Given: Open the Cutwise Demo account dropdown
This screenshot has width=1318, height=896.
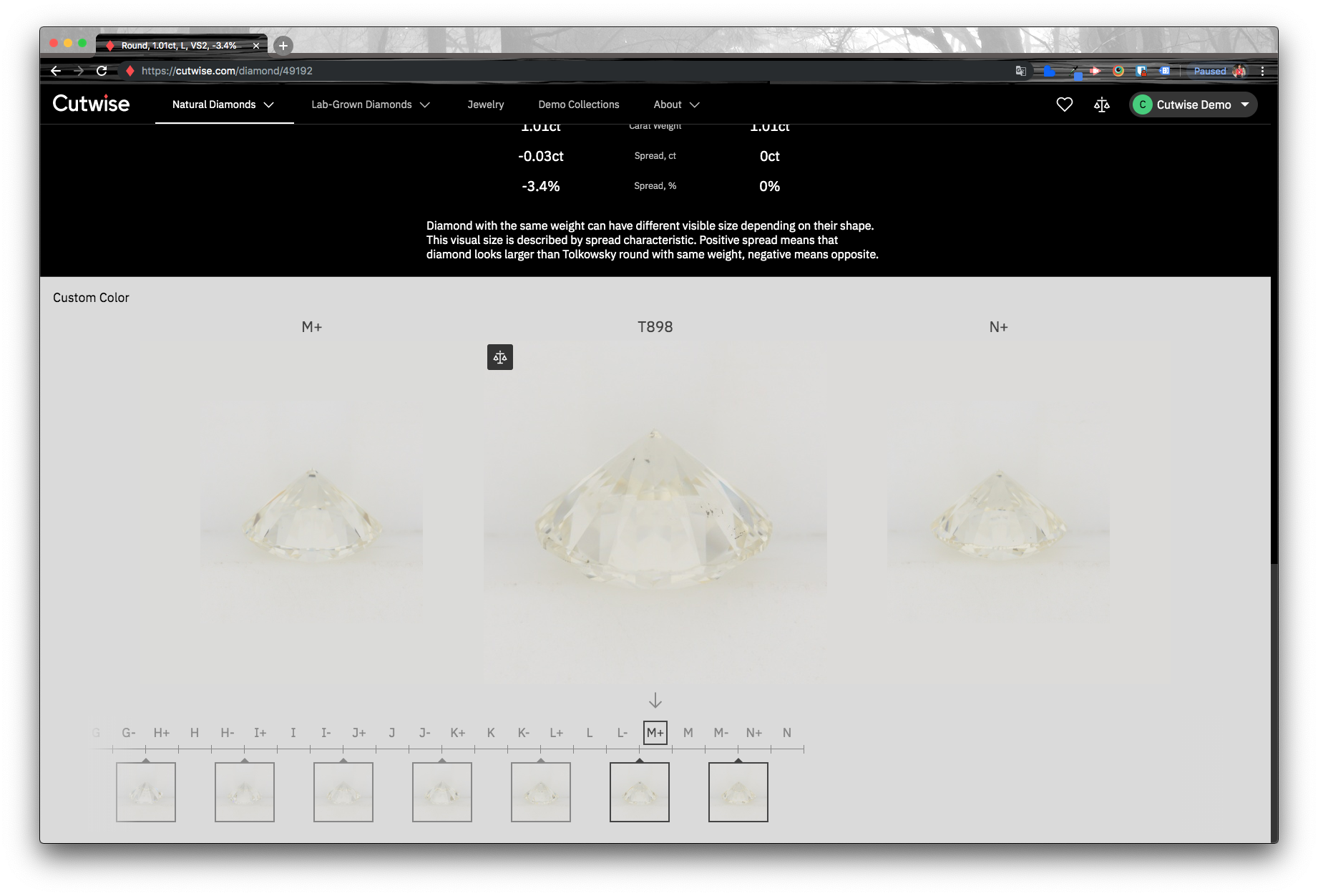Looking at the screenshot, I should [1193, 104].
